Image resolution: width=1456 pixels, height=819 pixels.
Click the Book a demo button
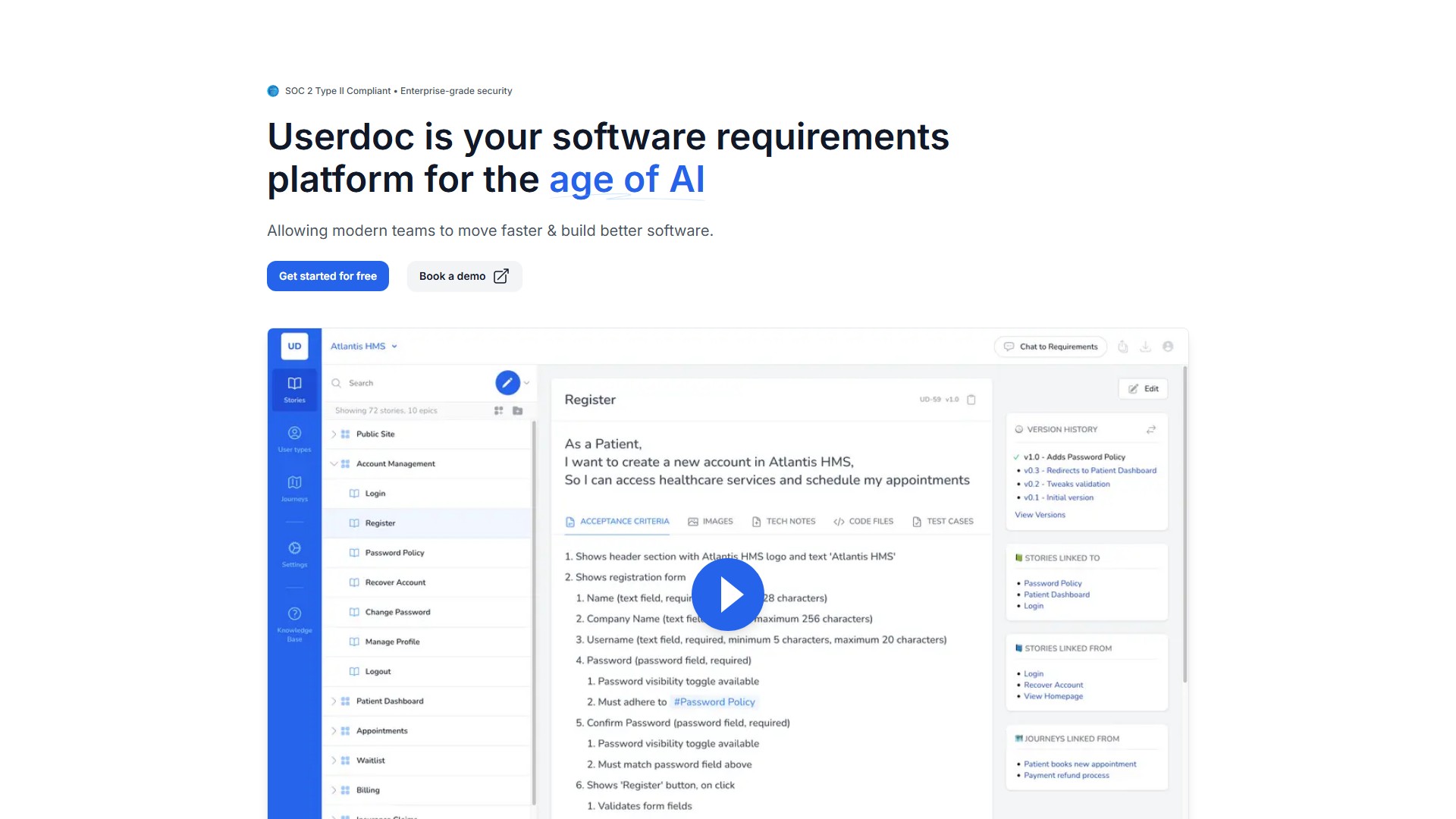(x=464, y=276)
